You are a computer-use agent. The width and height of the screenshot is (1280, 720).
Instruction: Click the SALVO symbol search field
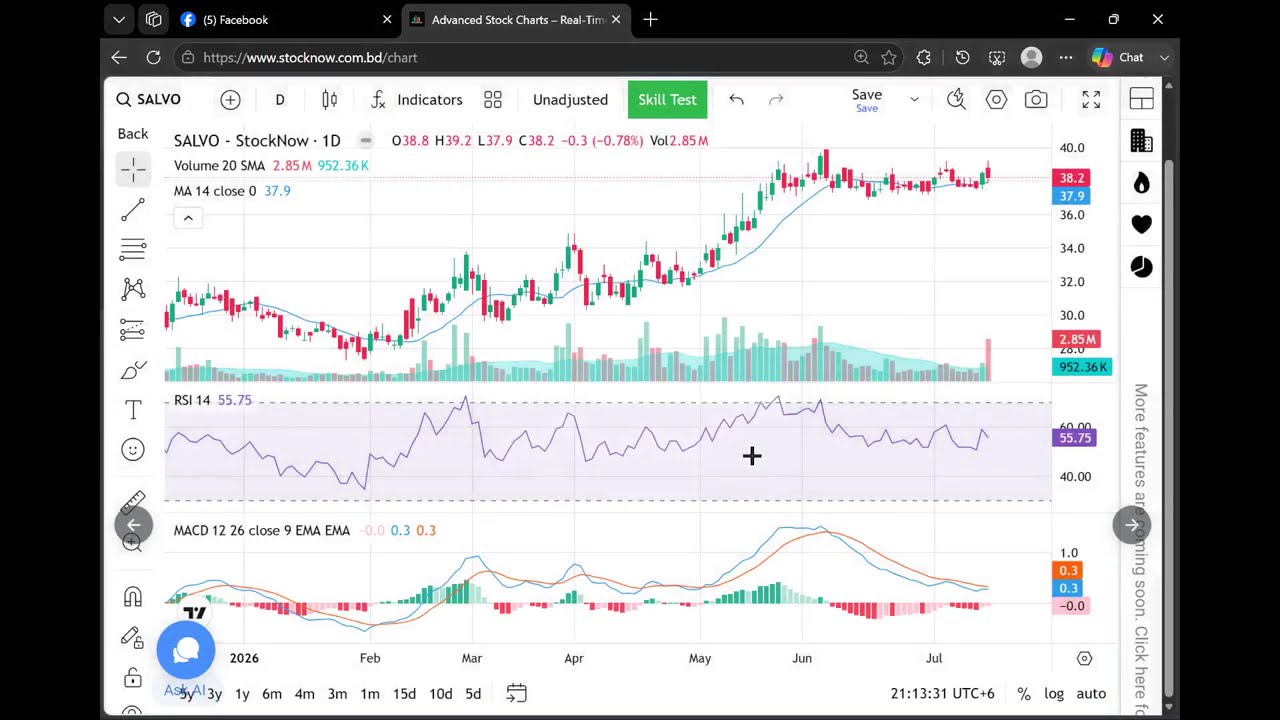(x=149, y=99)
